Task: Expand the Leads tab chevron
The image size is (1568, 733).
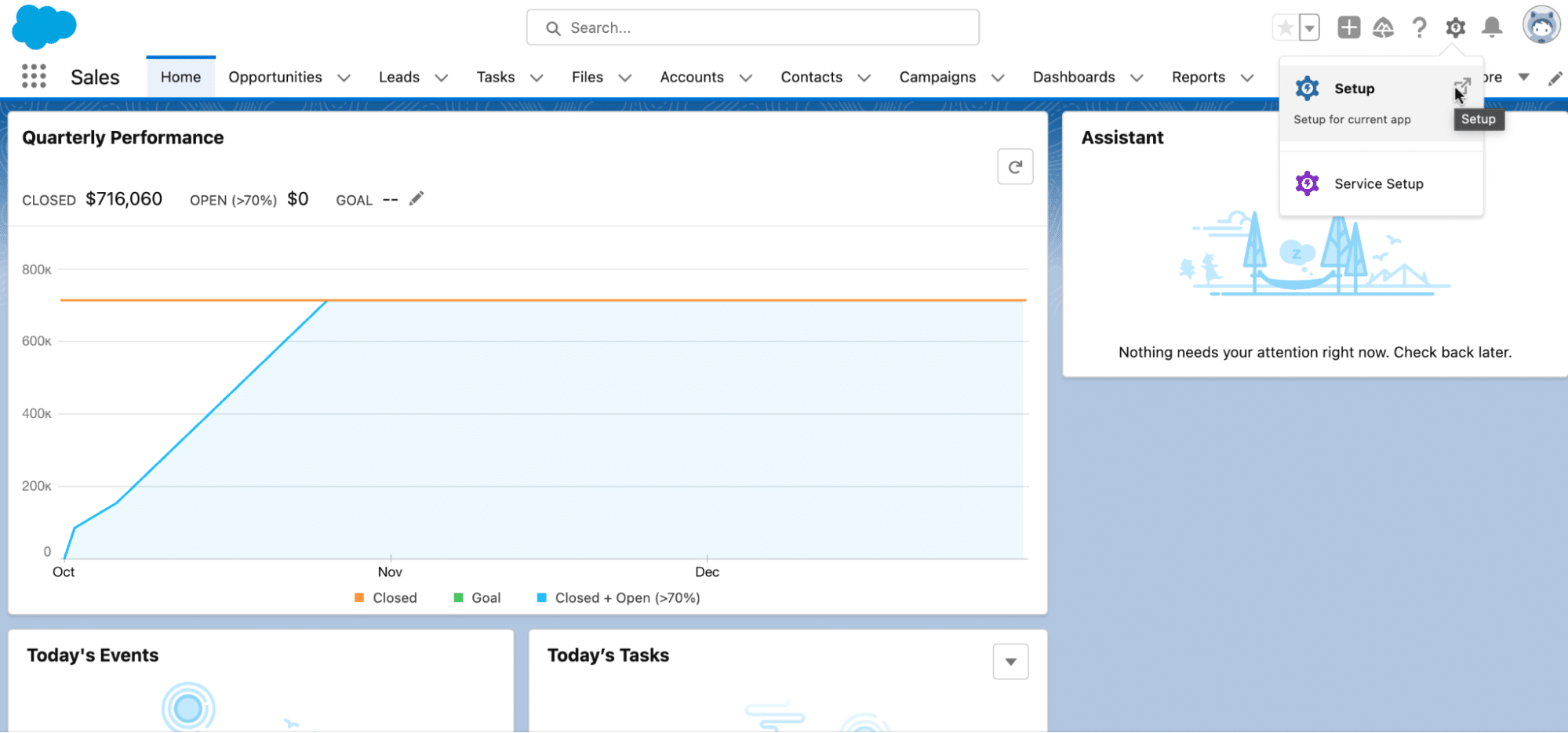Action: click(442, 78)
